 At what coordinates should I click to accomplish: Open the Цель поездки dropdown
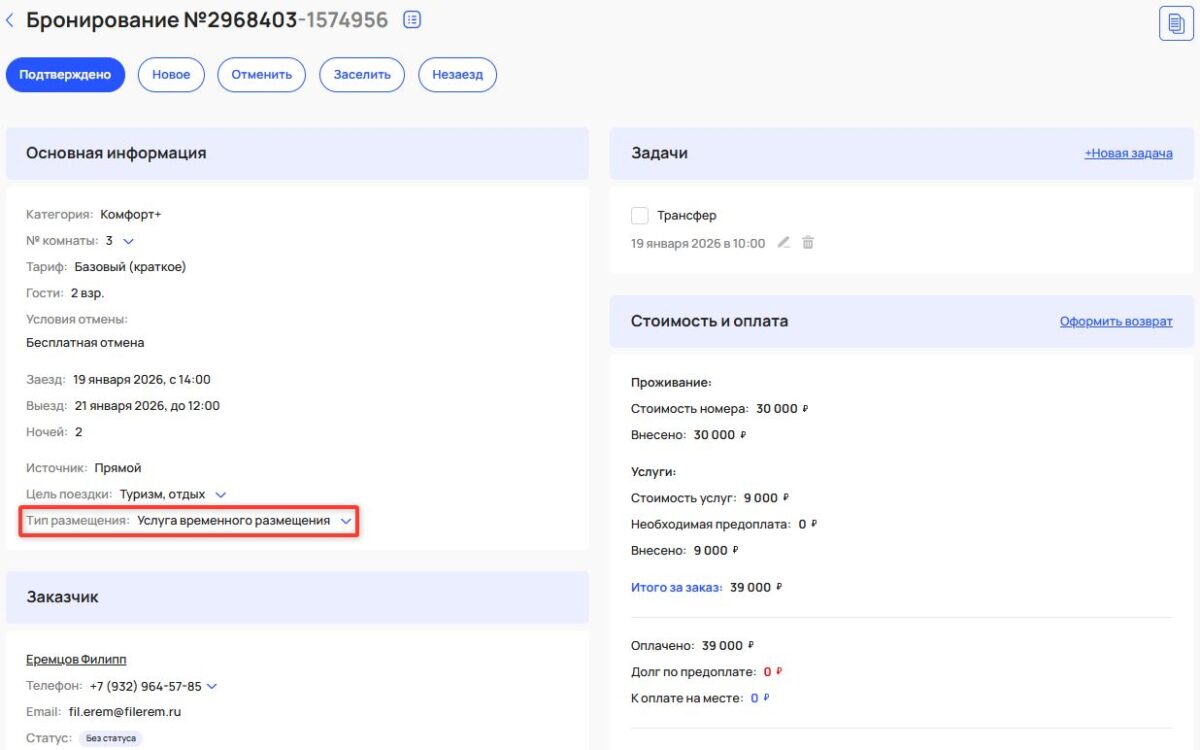pyautogui.click(x=221, y=493)
